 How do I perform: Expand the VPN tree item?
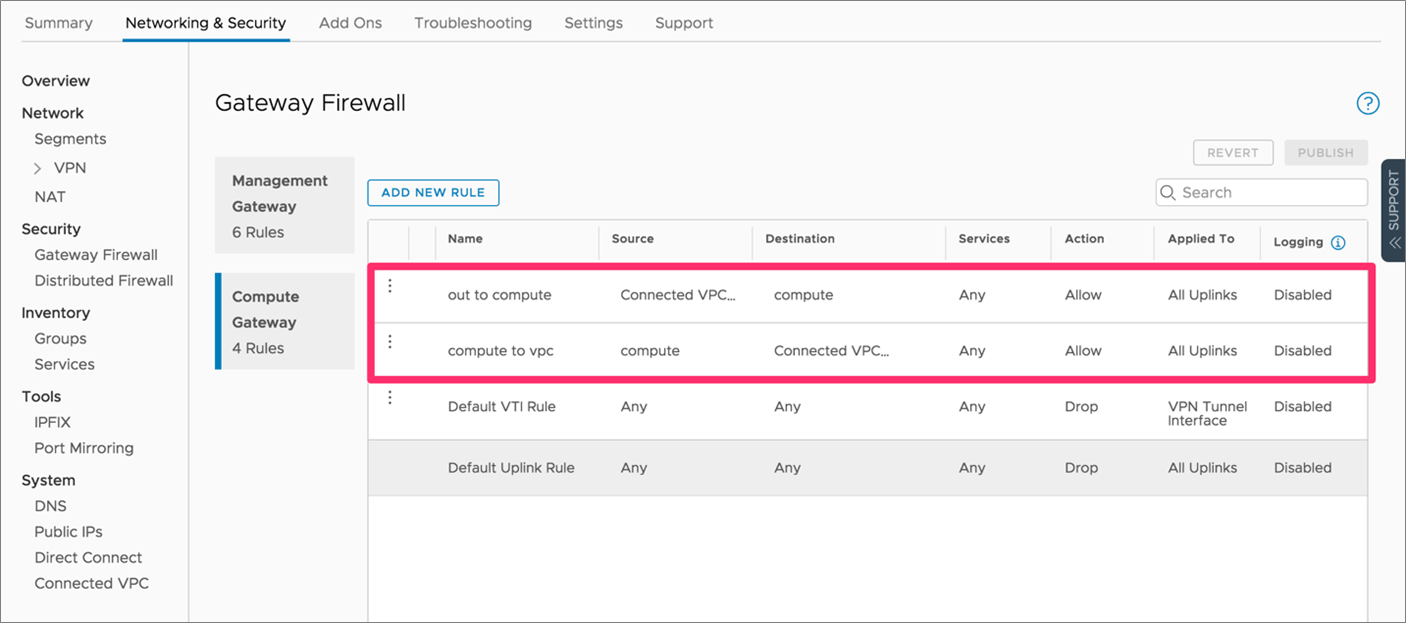pyautogui.click(x=38, y=168)
